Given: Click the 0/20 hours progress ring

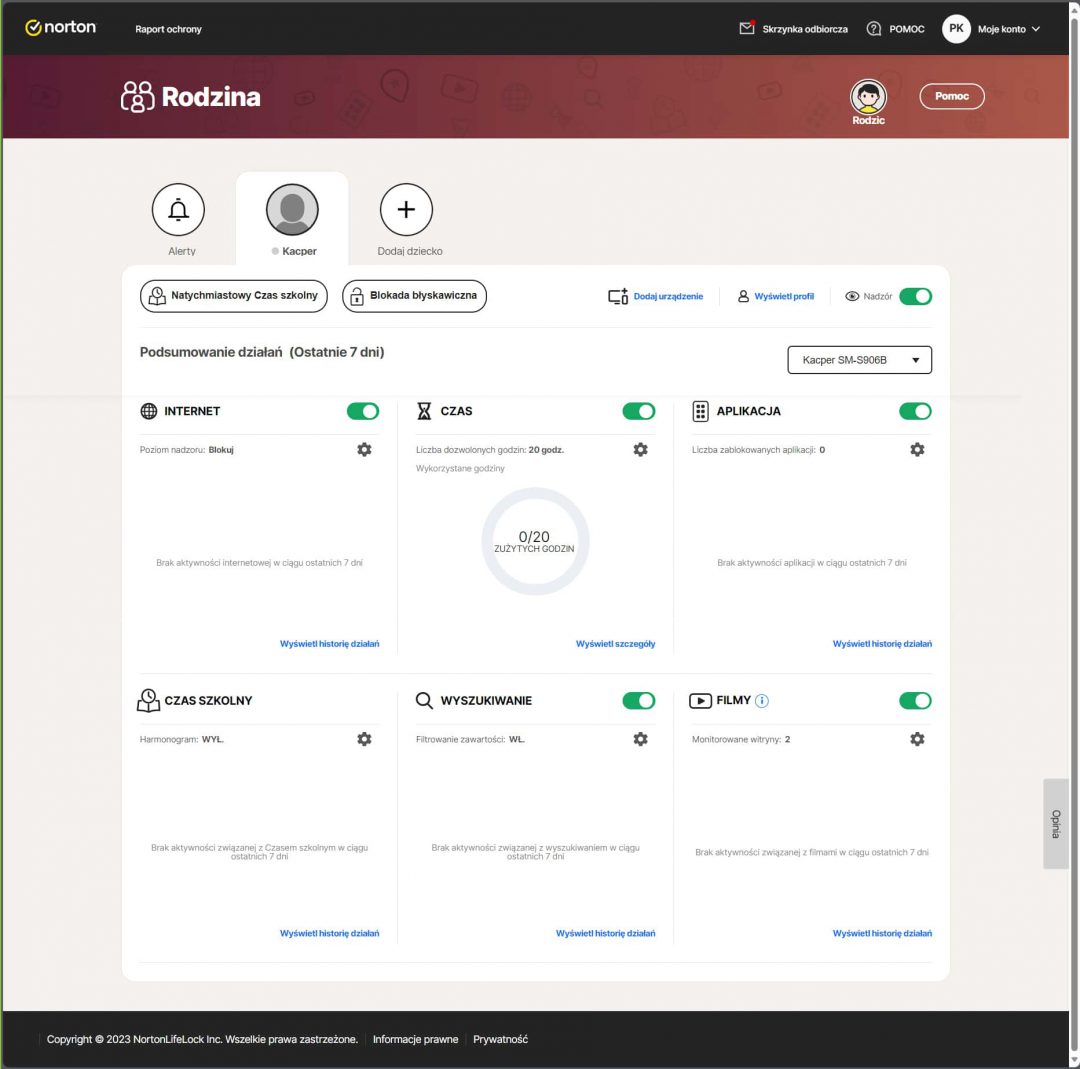Looking at the screenshot, I should click(x=535, y=541).
